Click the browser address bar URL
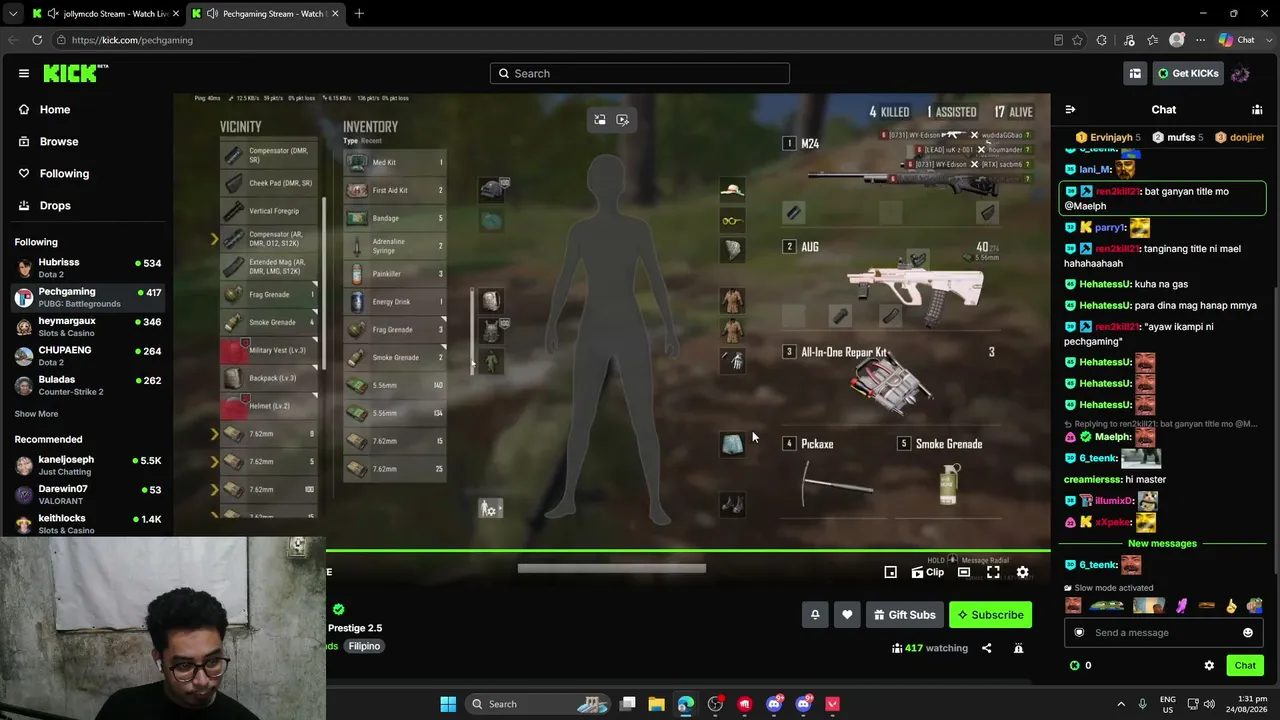The width and height of the screenshot is (1280, 720). point(132,40)
